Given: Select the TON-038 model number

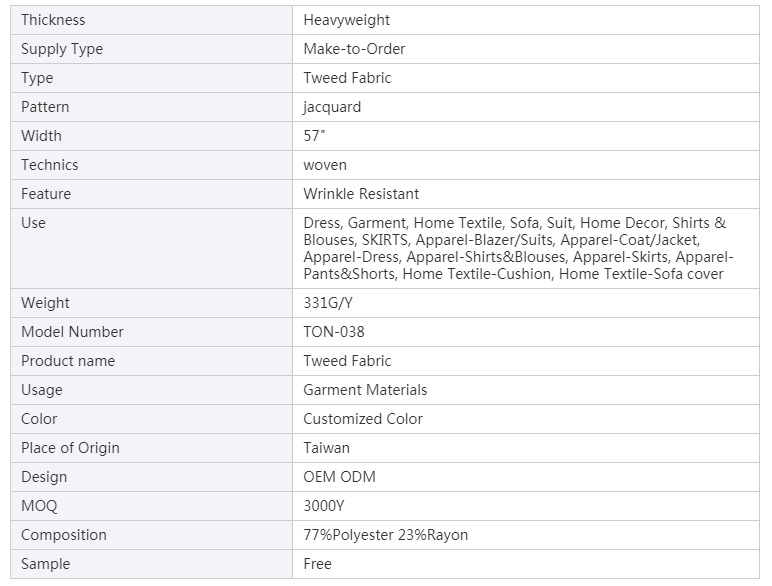Looking at the screenshot, I should [x=334, y=332].
